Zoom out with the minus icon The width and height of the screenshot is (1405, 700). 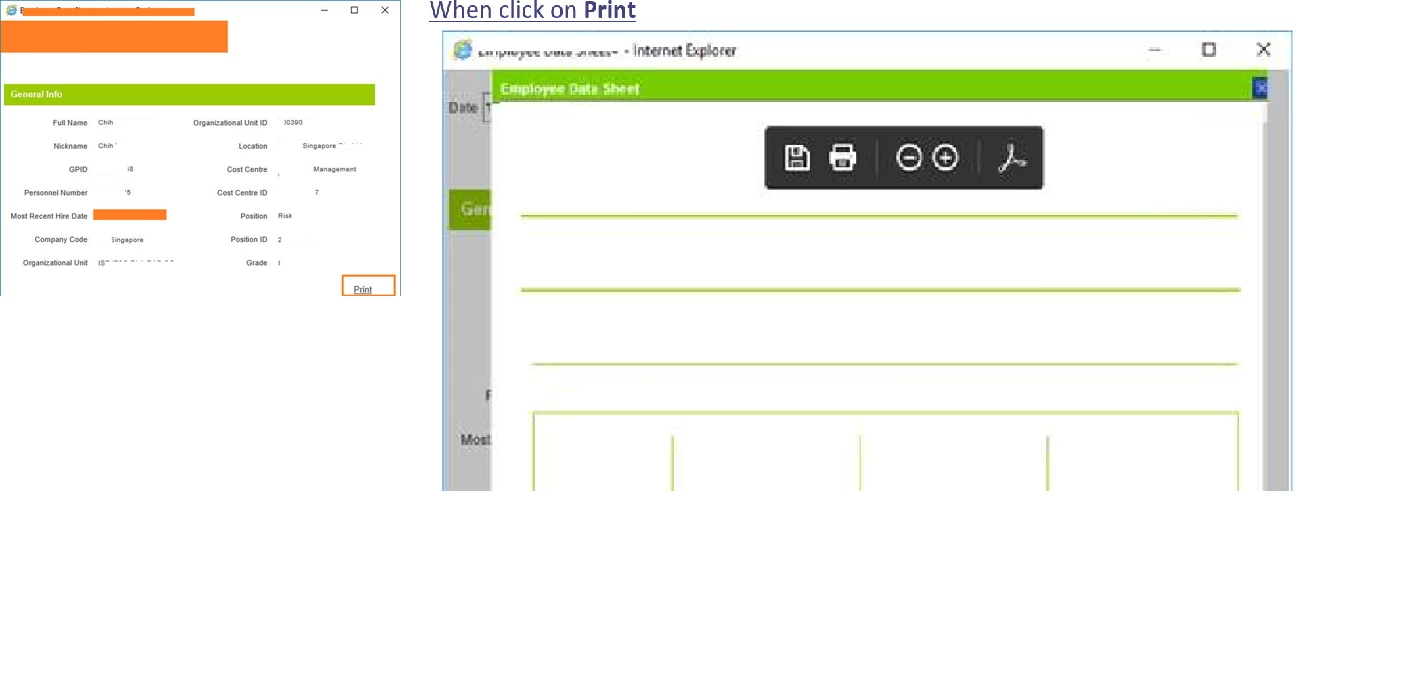pos(909,157)
